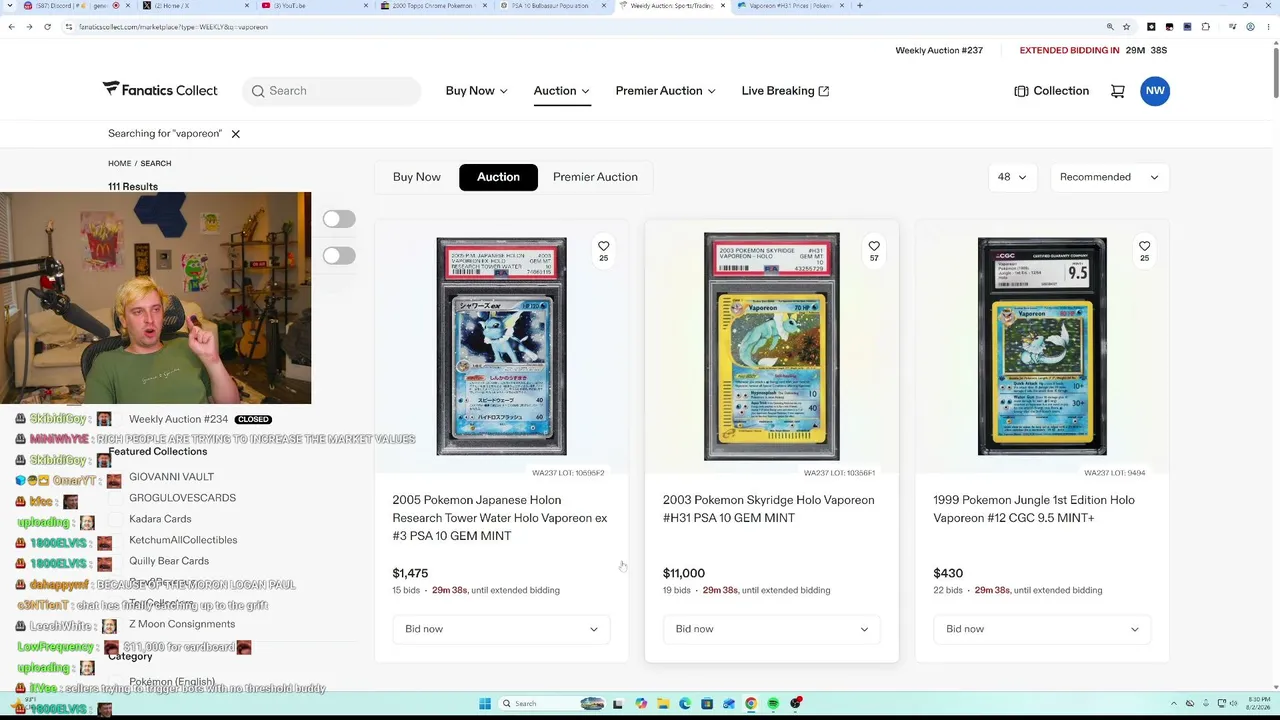Open the Recommended sort dropdown
Screen dimensions: 1280x720
[x=1109, y=177]
